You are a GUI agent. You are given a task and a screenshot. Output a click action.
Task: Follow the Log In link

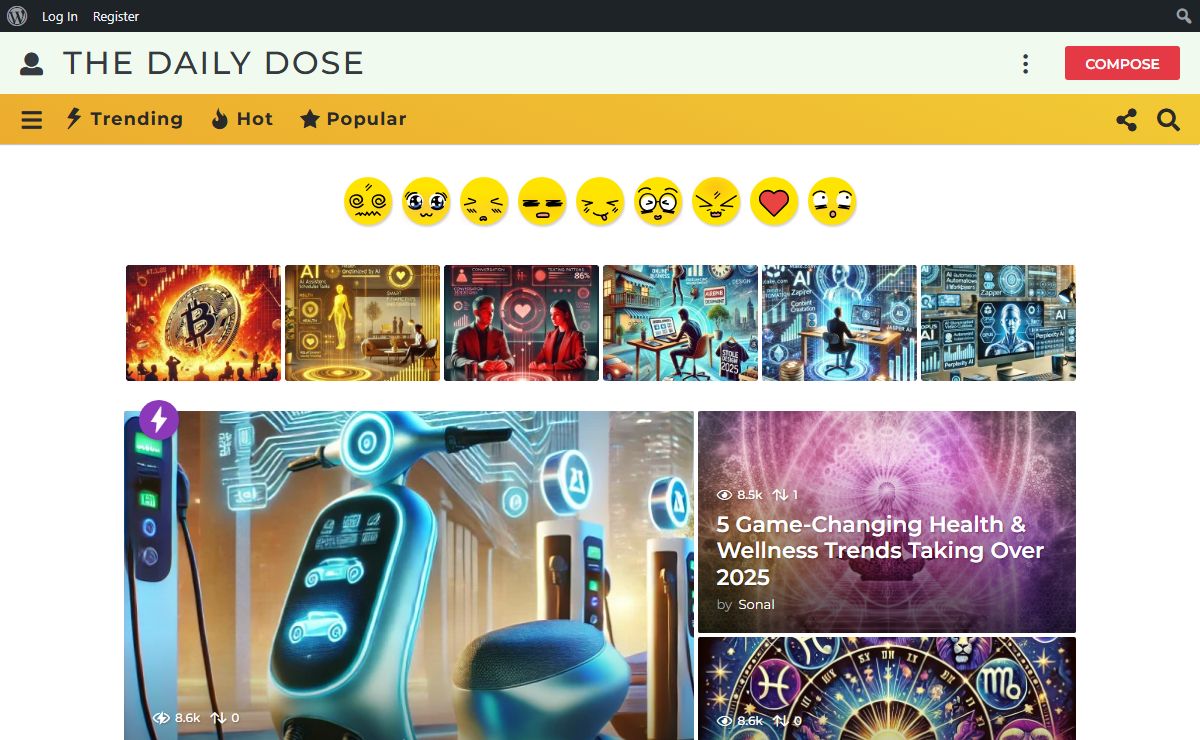60,16
